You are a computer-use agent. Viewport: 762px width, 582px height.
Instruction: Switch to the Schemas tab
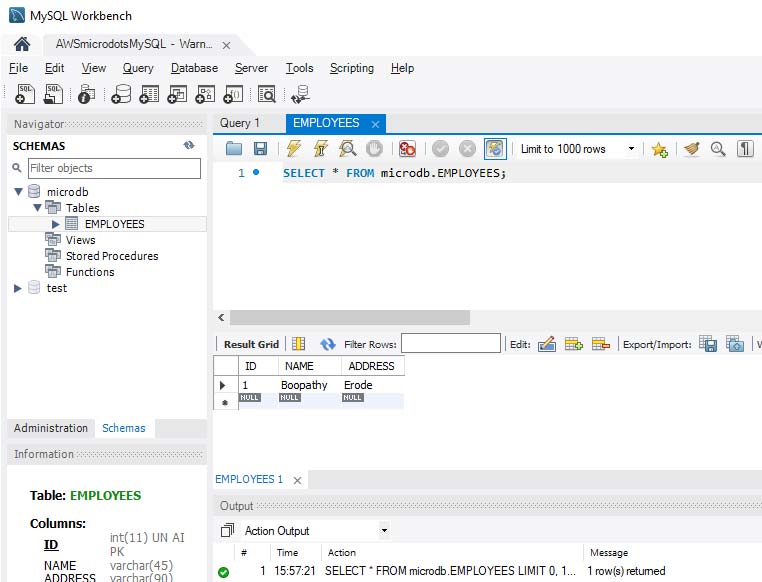click(124, 428)
